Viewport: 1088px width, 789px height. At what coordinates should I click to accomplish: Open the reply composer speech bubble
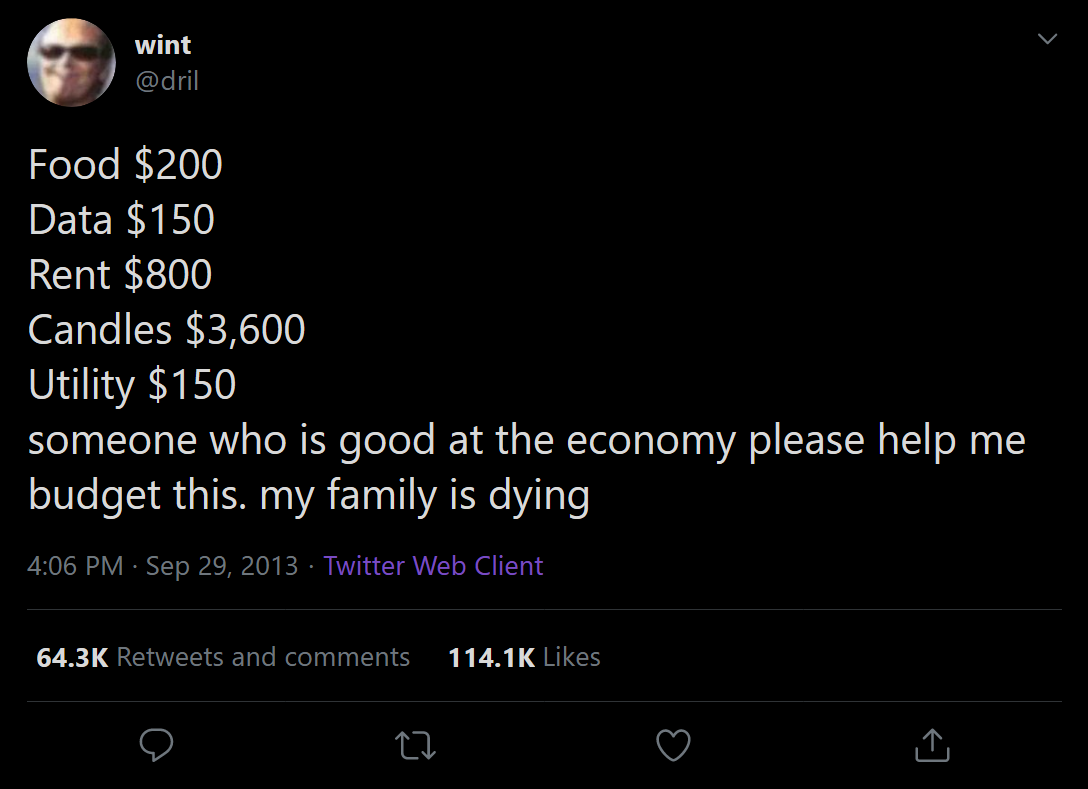click(155, 745)
